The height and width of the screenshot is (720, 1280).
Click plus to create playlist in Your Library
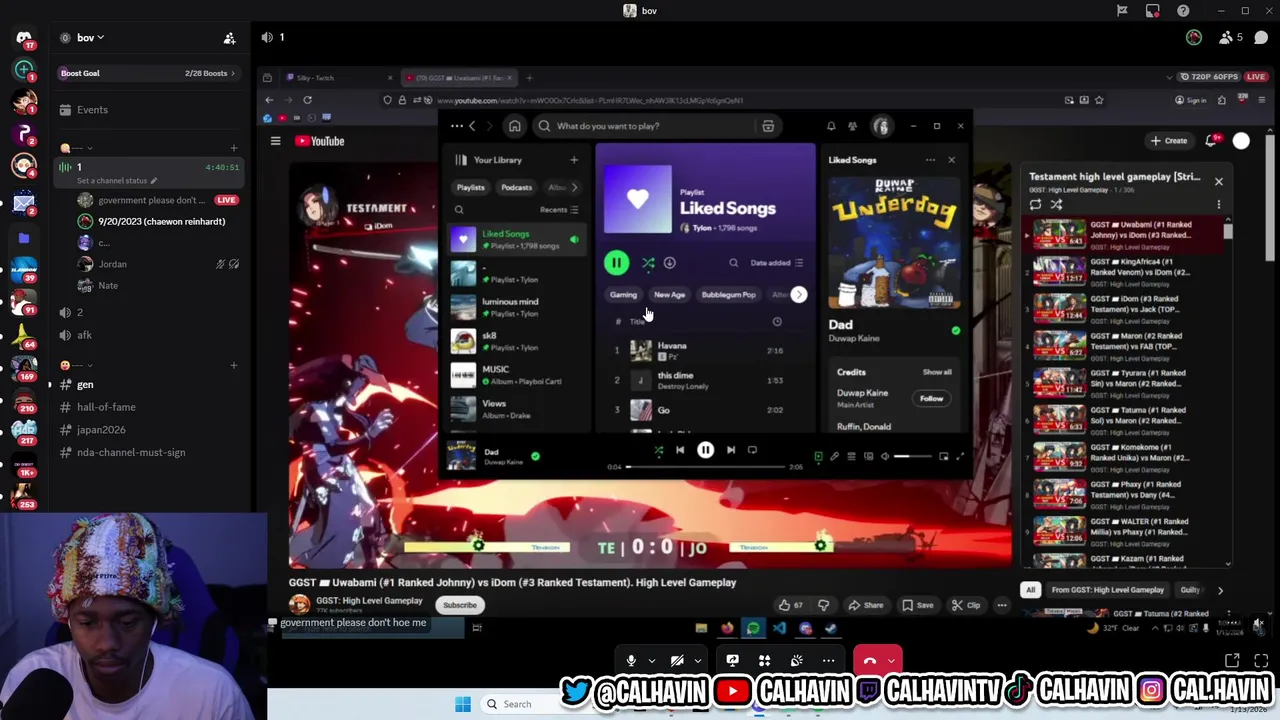[574, 160]
